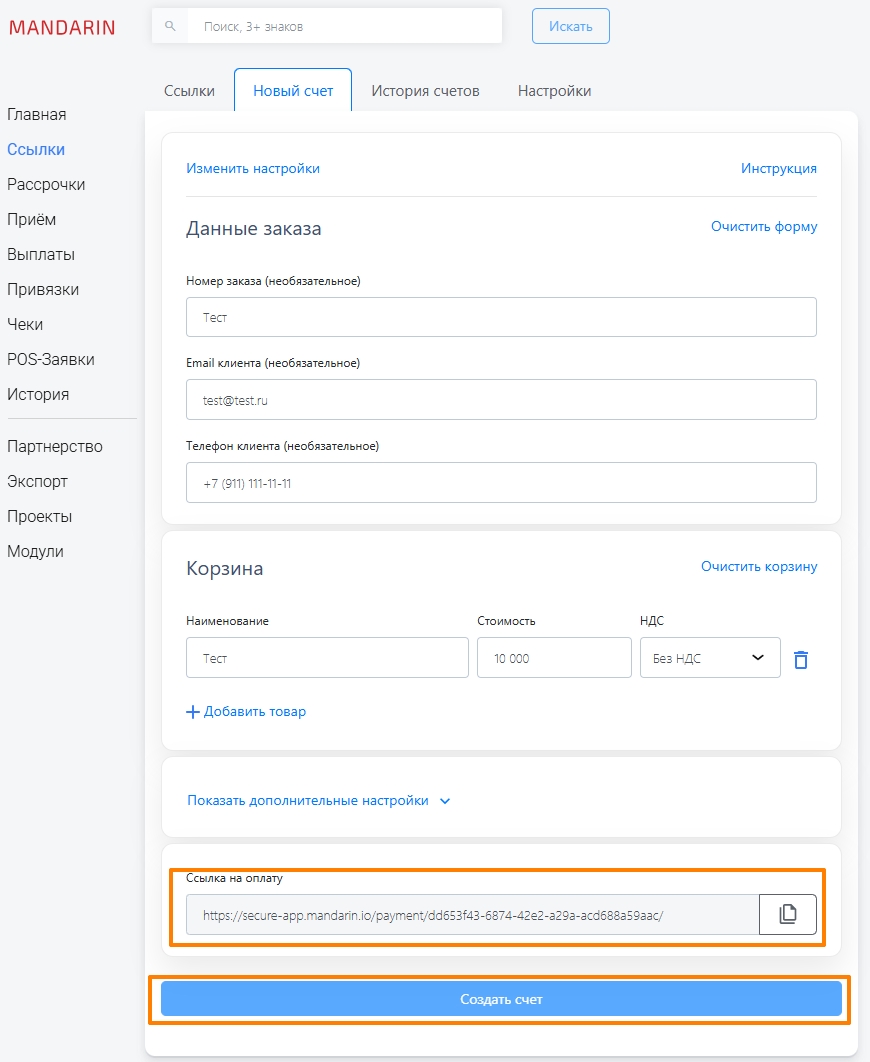Click the MANDARIN logo

(62, 27)
